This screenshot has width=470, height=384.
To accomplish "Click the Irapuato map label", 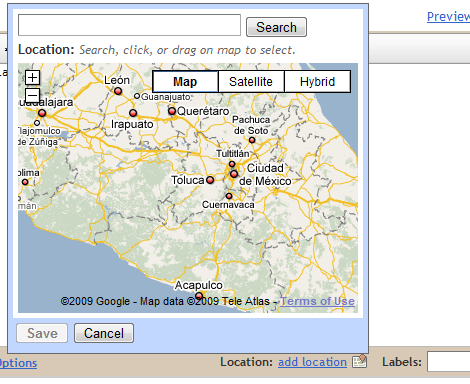I will click(132, 124).
